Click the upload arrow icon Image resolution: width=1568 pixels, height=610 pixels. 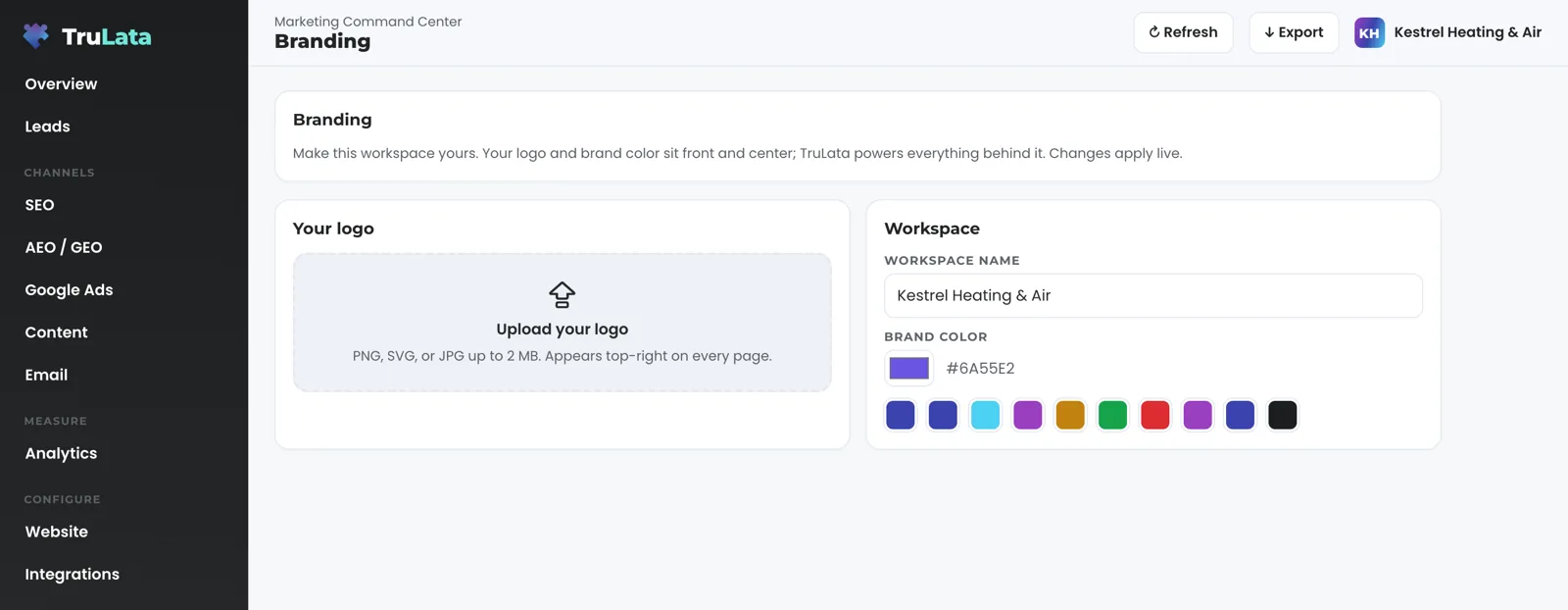[x=562, y=295]
